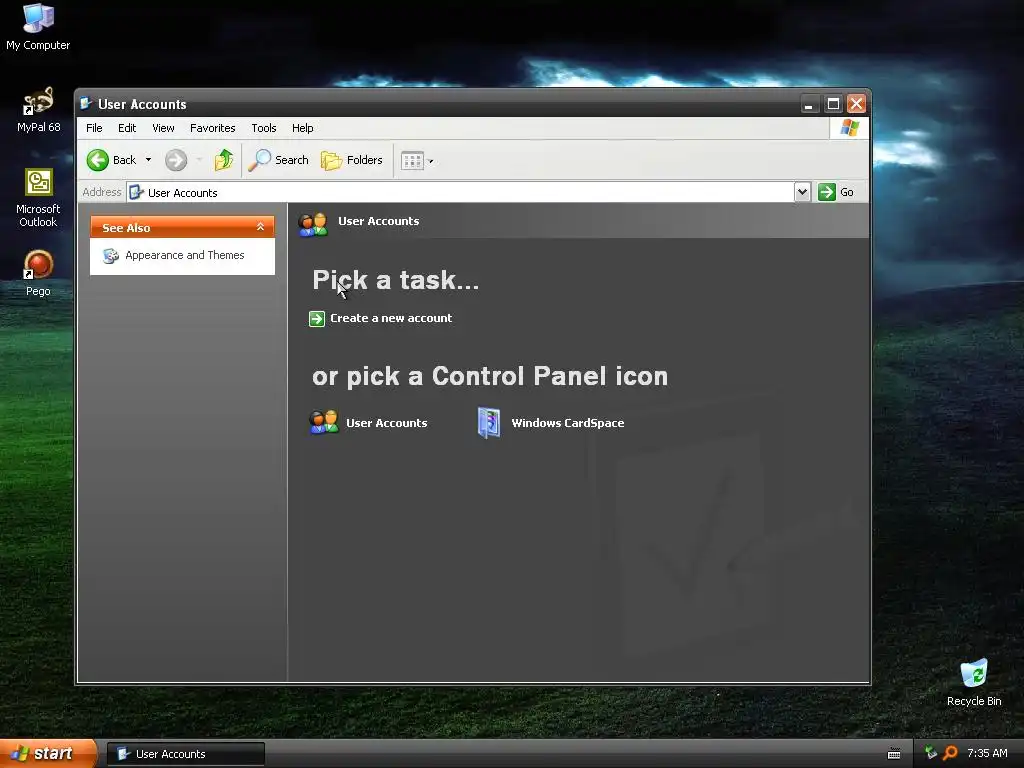Open the Tools menu
Viewport: 1024px width, 768px height.
point(264,128)
